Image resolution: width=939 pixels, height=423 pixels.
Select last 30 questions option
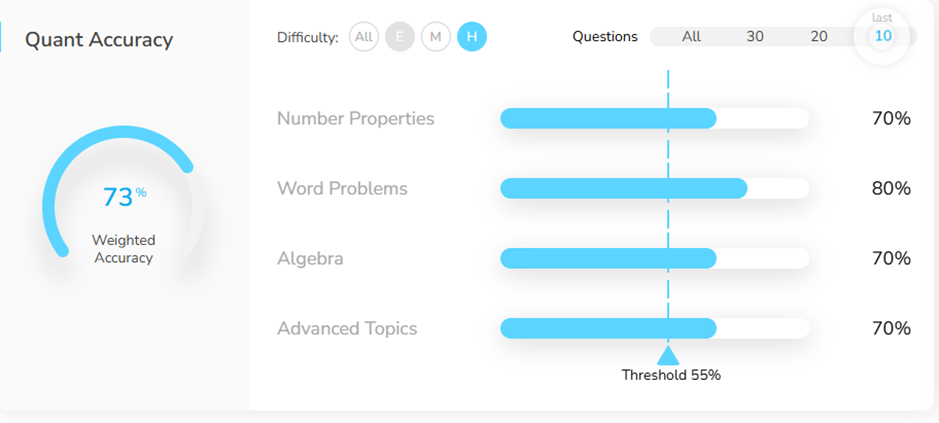point(755,37)
